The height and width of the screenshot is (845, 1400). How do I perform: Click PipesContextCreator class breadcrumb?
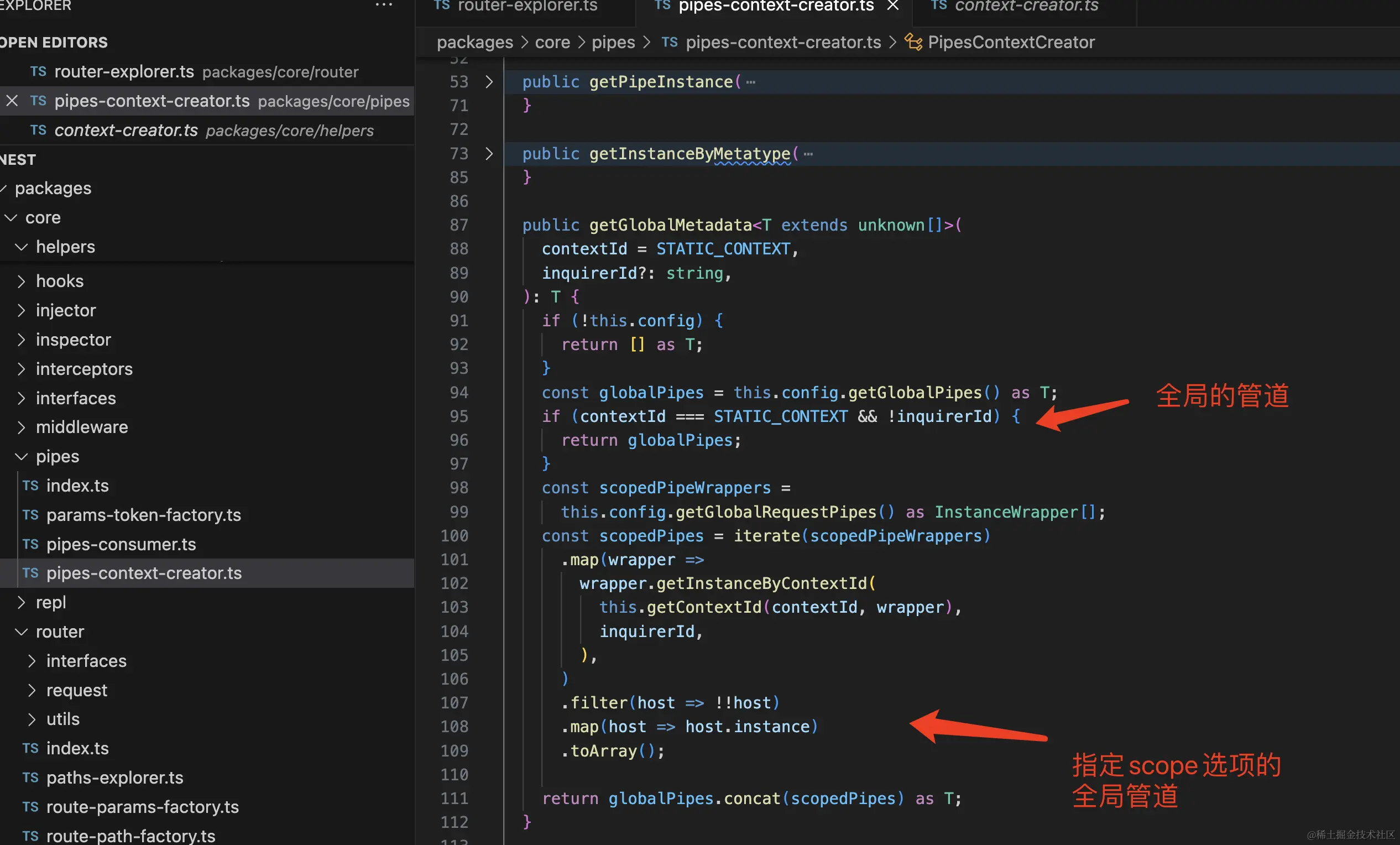(x=1011, y=43)
